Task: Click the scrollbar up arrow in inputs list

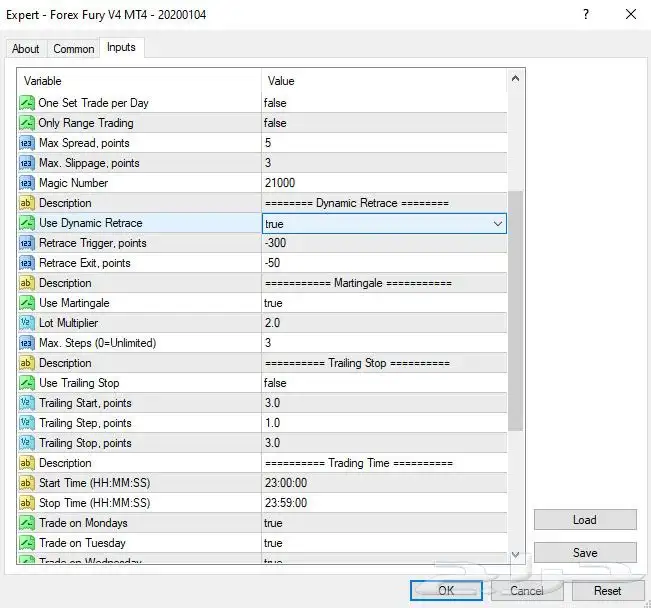Action: tap(516, 78)
